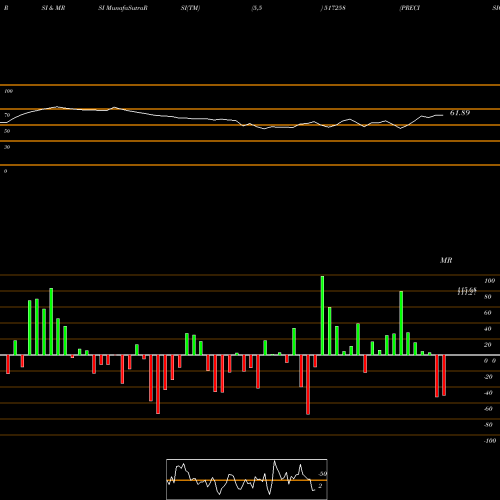Click the -20 label on MR axis

tap(488, 377)
